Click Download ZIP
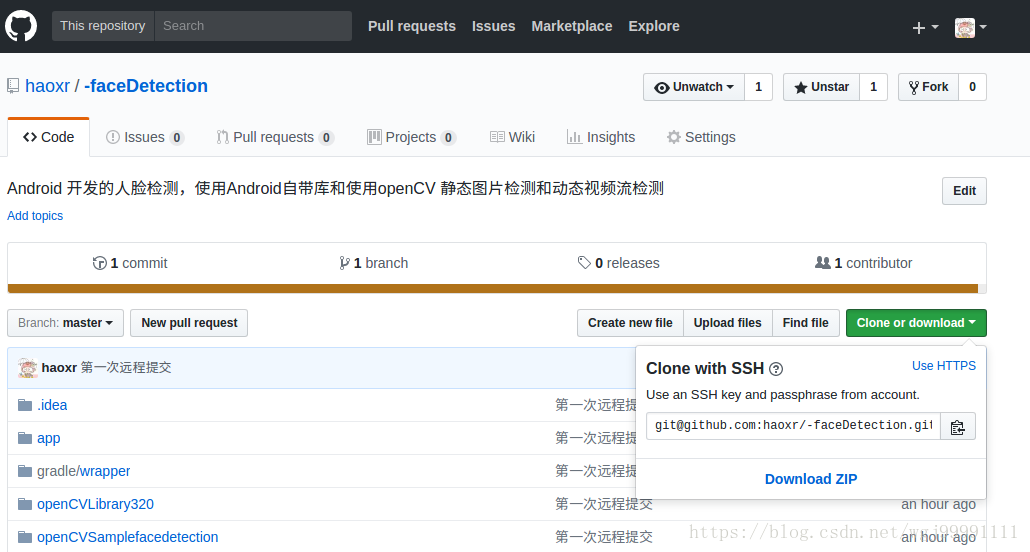Image resolution: width=1030 pixels, height=552 pixels. [x=811, y=479]
